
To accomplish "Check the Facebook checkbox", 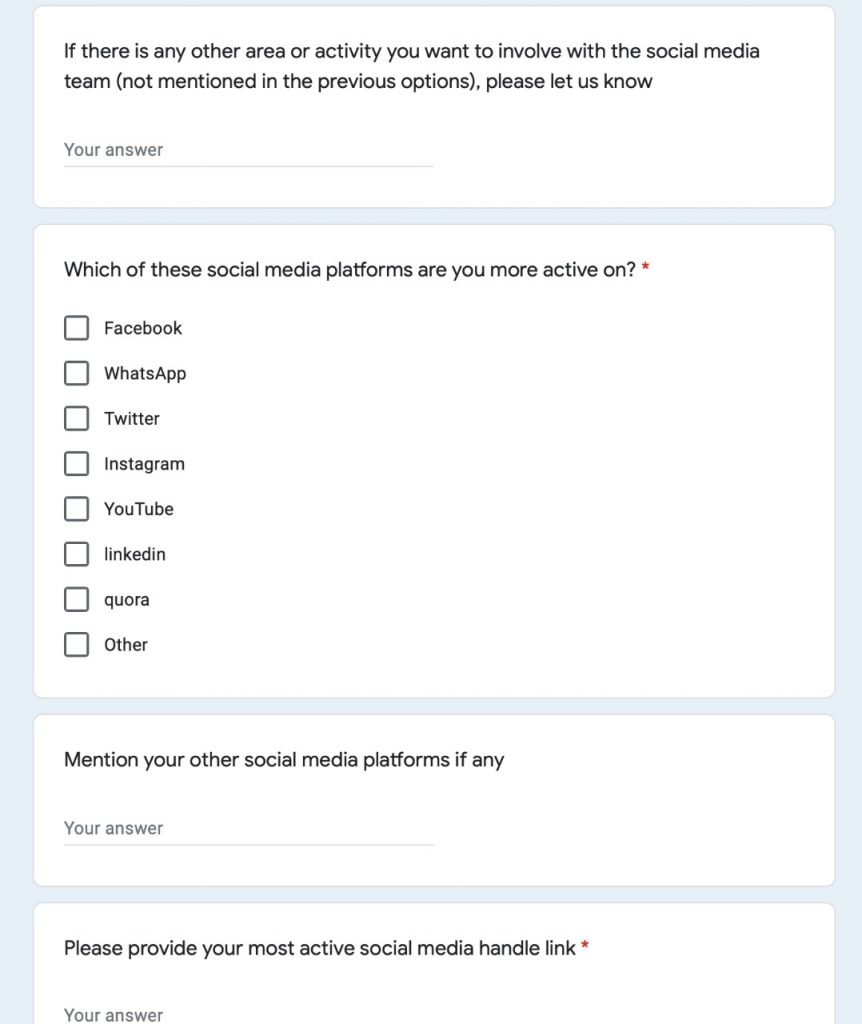I will point(77,328).
